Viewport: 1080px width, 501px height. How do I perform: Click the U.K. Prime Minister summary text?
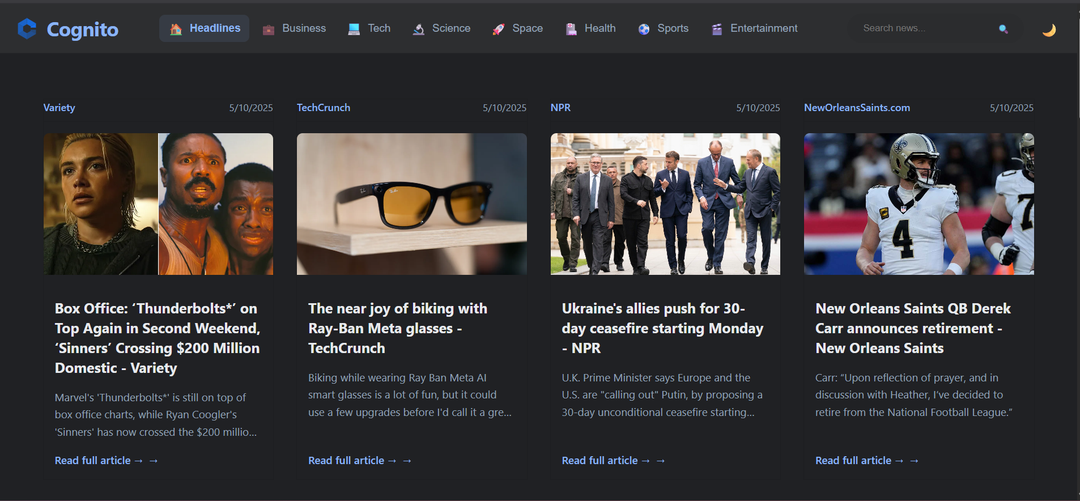pos(663,395)
